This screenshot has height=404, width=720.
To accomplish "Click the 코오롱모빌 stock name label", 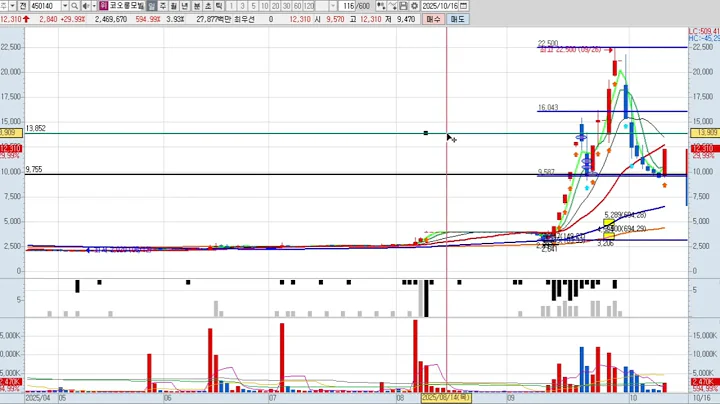I will (126, 6).
